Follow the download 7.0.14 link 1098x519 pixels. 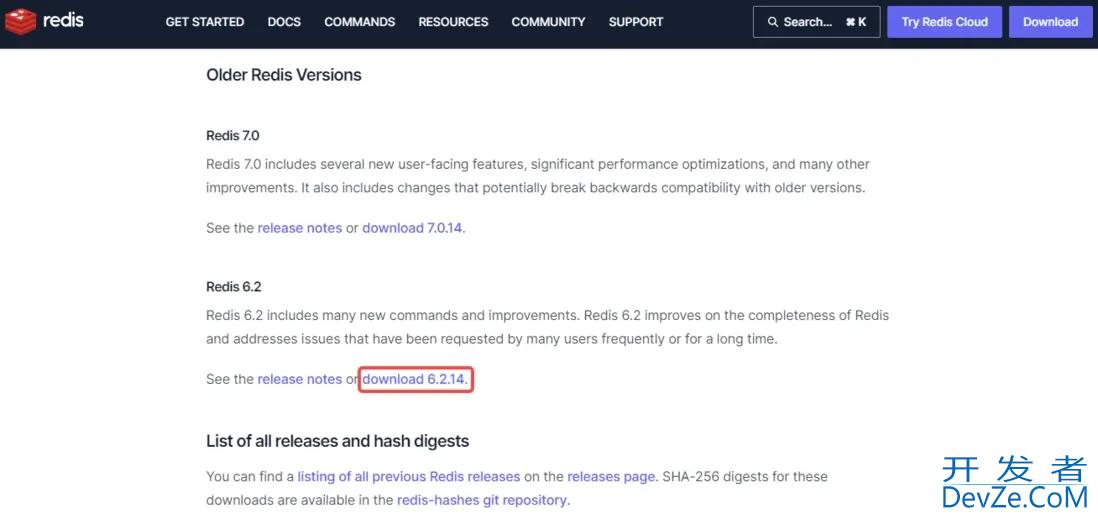(x=412, y=228)
